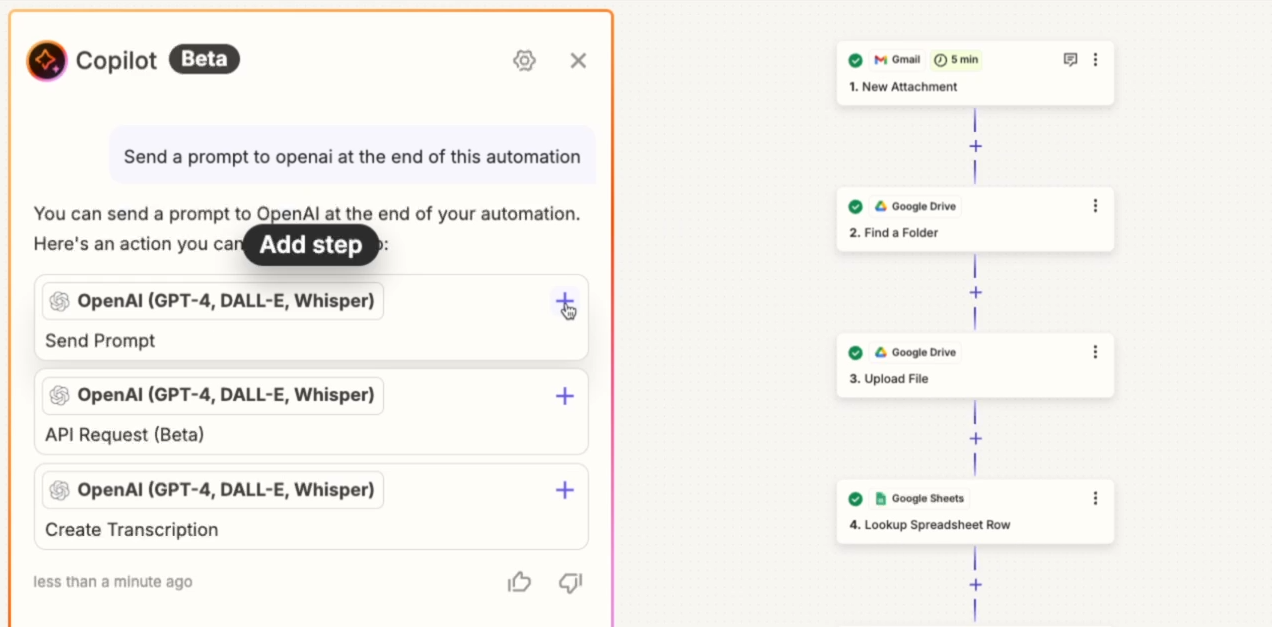This screenshot has height=627, width=1272.
Task: Click green status check on New Attachment step
Action: 855,60
